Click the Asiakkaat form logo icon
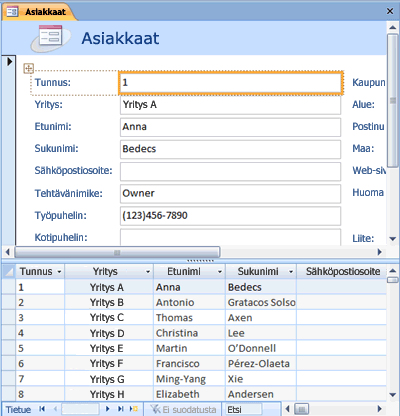Viewport: 400px width, 416px height. tap(51, 38)
